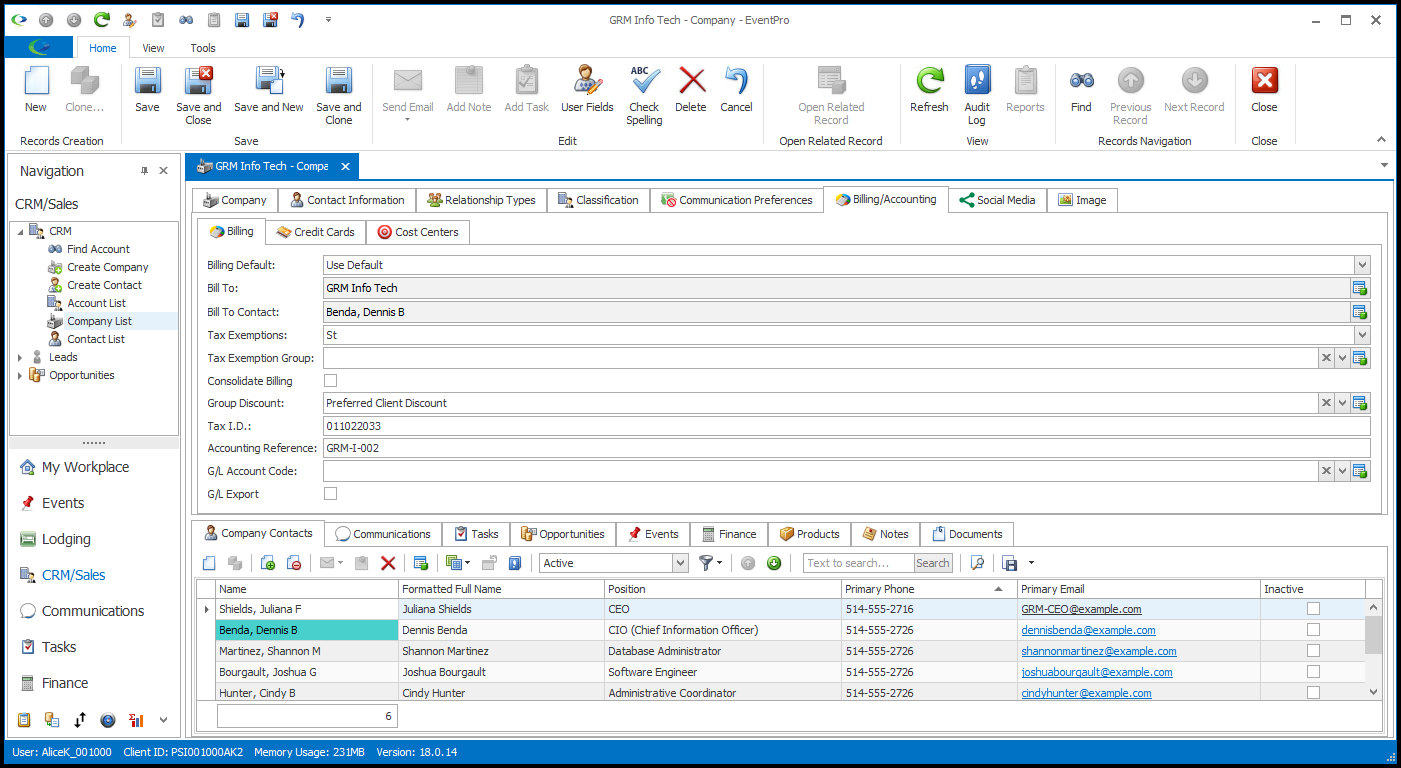Image resolution: width=1401 pixels, height=768 pixels.
Task: Open dennisbenda@example.com email link
Action: coord(1088,630)
